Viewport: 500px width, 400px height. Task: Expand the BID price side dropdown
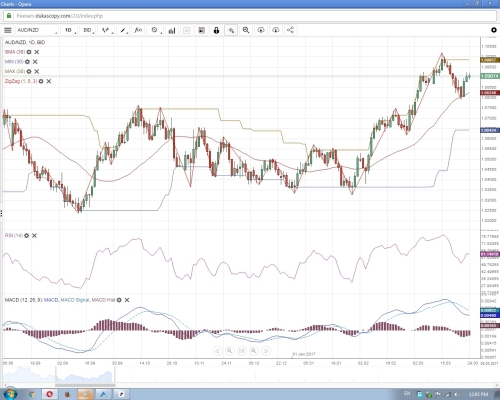(x=89, y=30)
